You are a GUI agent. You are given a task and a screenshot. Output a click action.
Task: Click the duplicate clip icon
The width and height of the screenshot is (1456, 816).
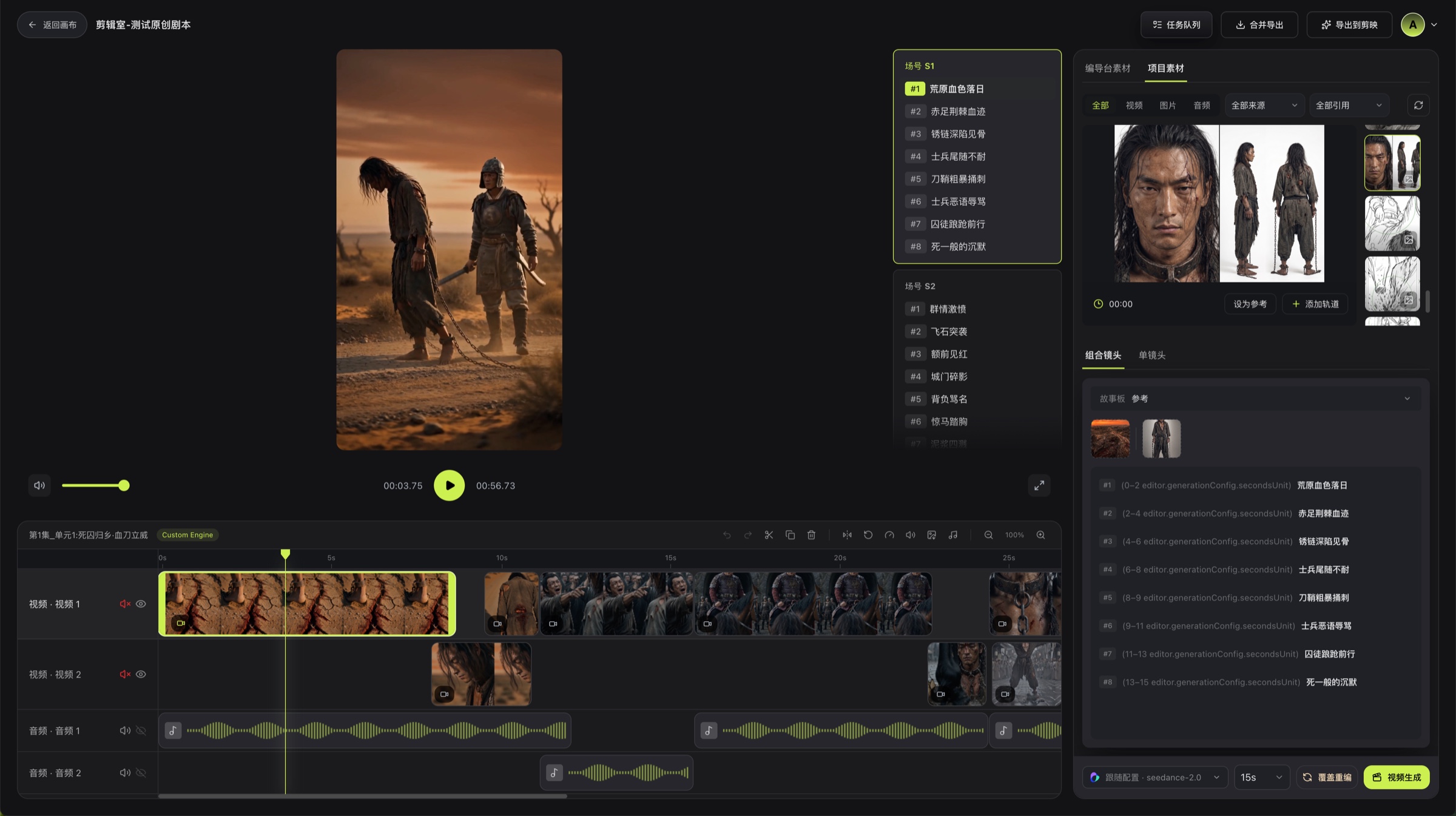(x=790, y=535)
